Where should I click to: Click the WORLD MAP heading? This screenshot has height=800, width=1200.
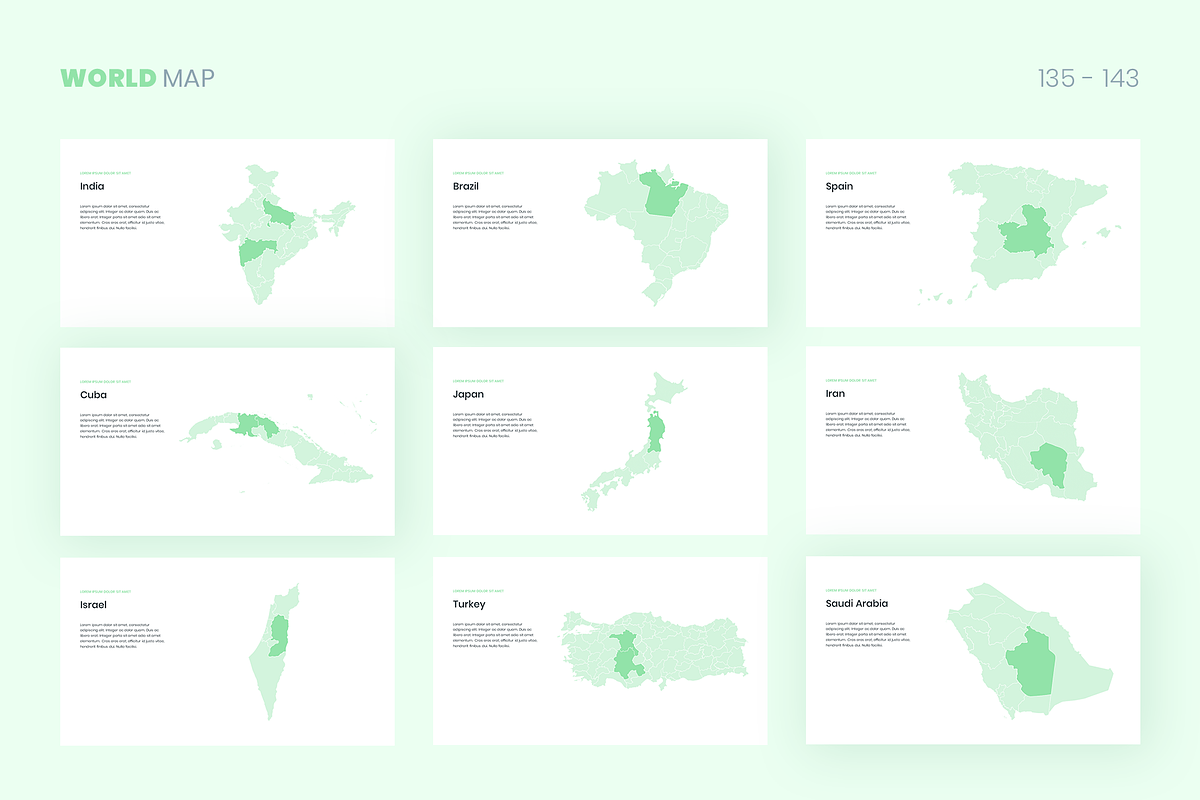(x=137, y=78)
